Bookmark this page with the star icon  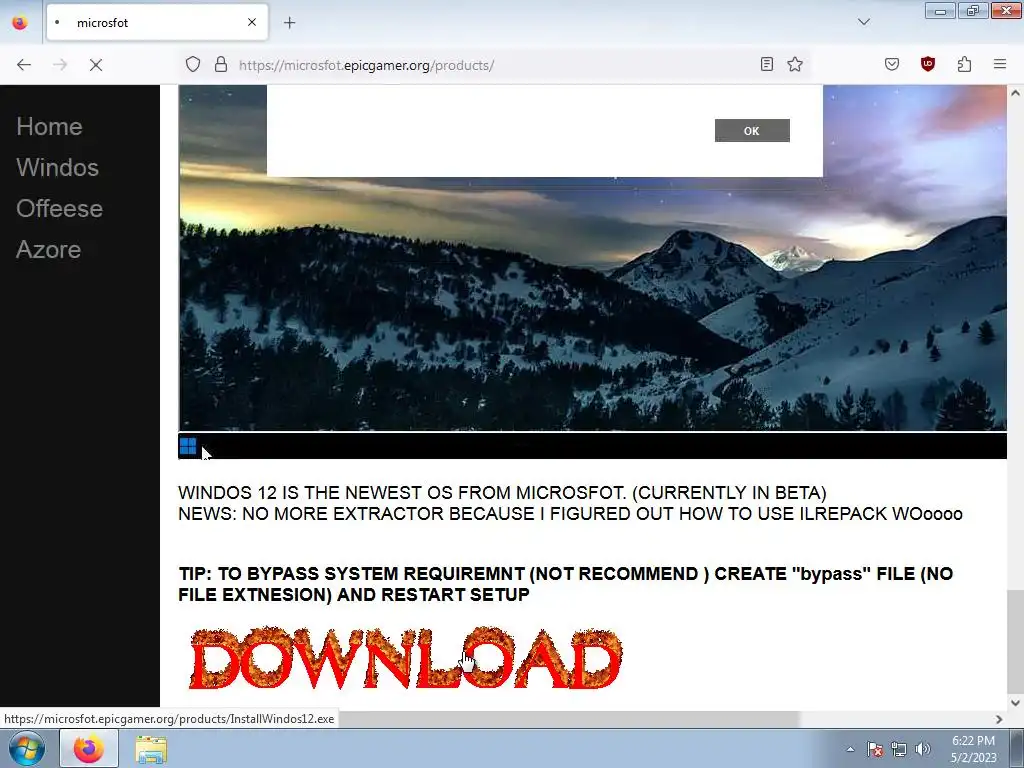pyautogui.click(x=795, y=64)
